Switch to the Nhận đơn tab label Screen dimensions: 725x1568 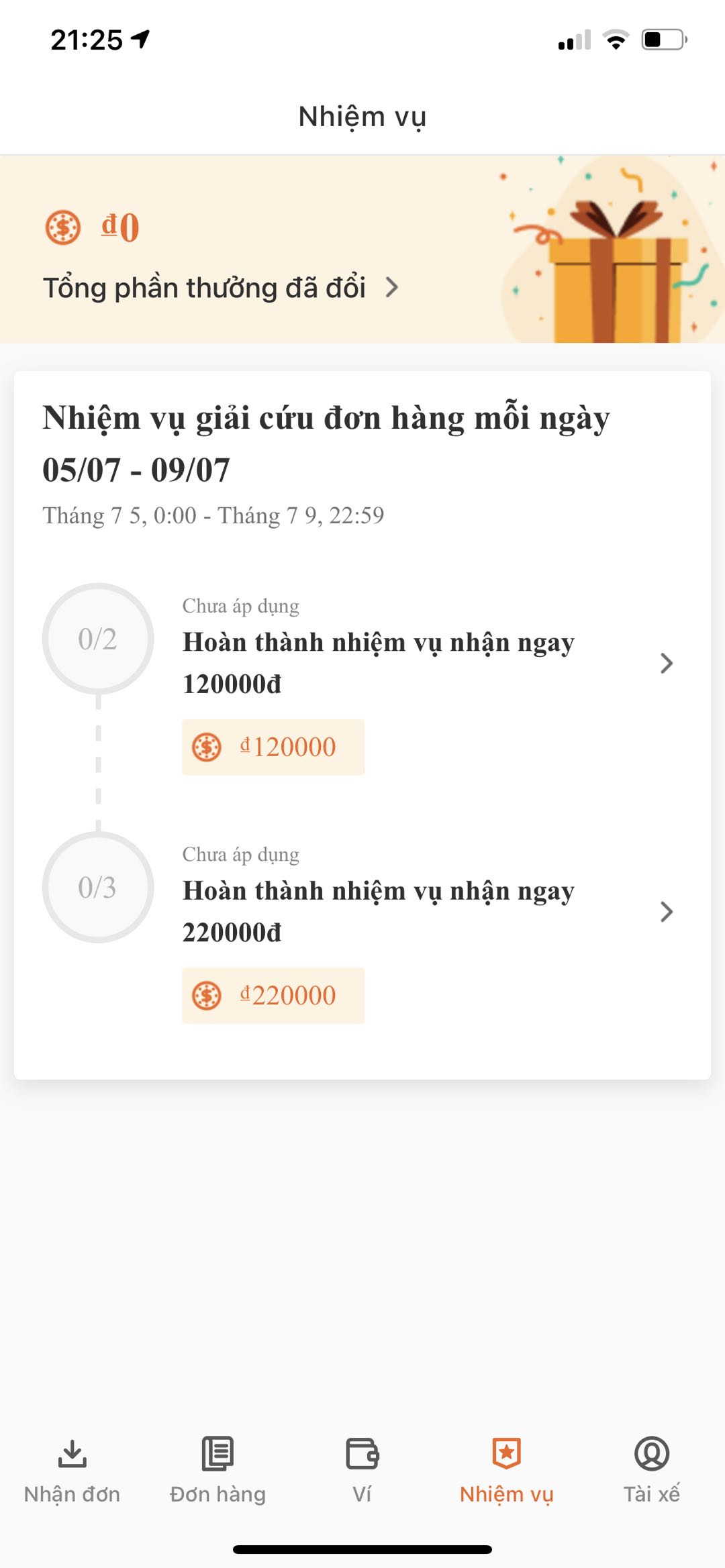click(x=72, y=1494)
